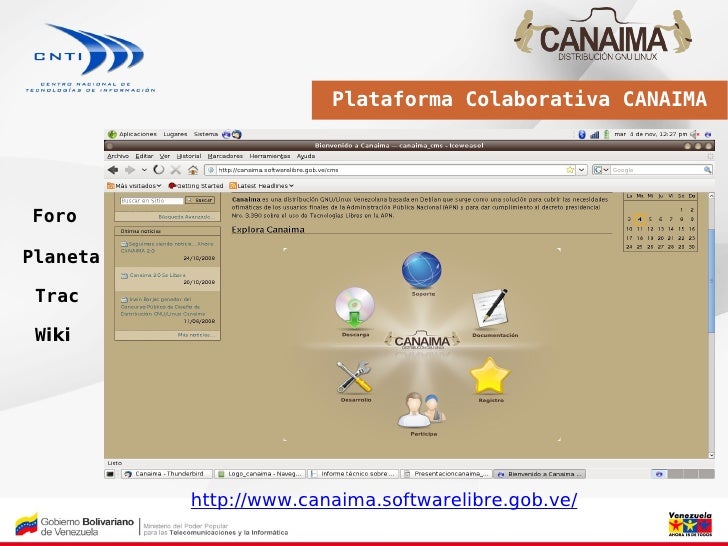728x546 pixels.
Task: Open the Soporte globe icon
Action: 422,270
